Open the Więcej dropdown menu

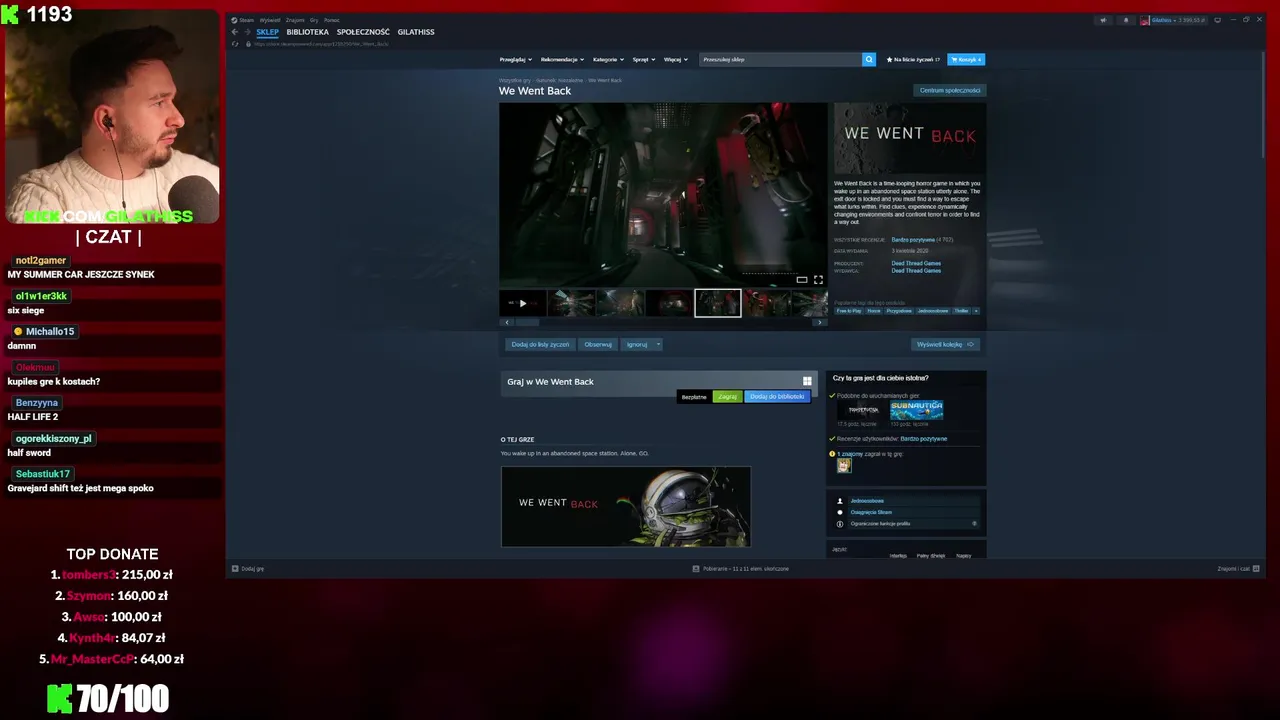[x=676, y=59]
